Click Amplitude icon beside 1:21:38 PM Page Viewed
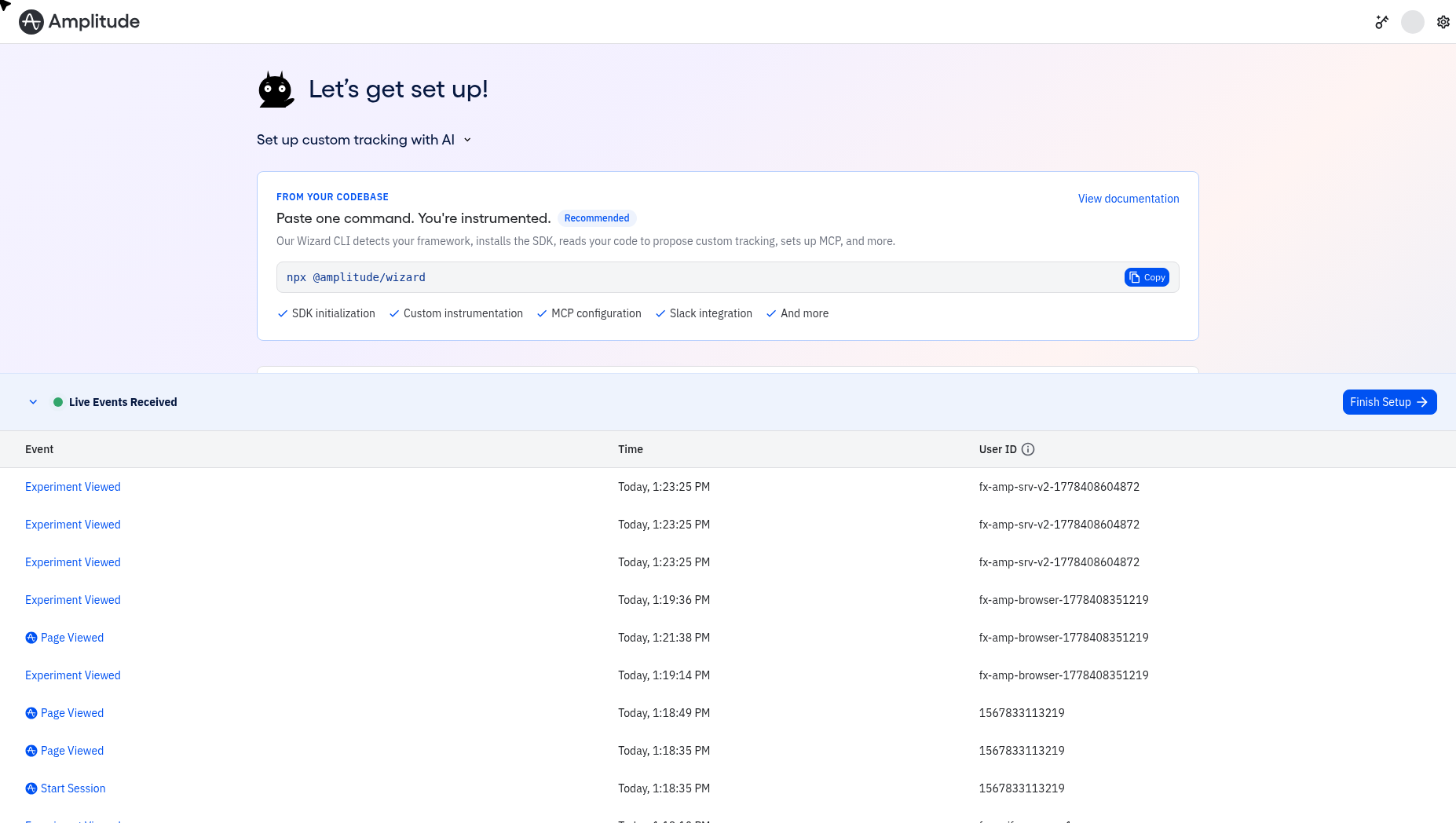 pyautogui.click(x=31, y=638)
